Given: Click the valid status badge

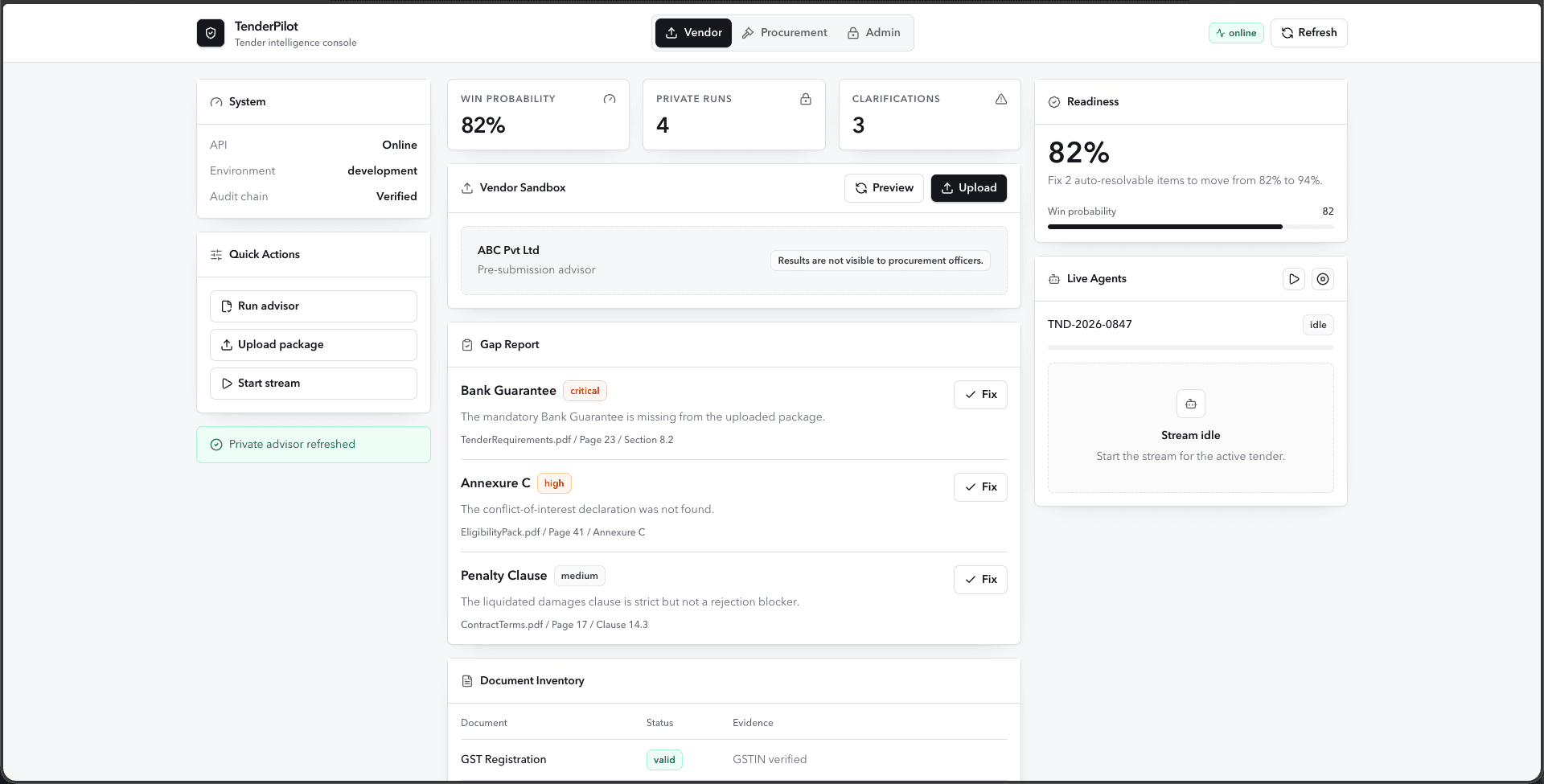Looking at the screenshot, I should point(664,760).
